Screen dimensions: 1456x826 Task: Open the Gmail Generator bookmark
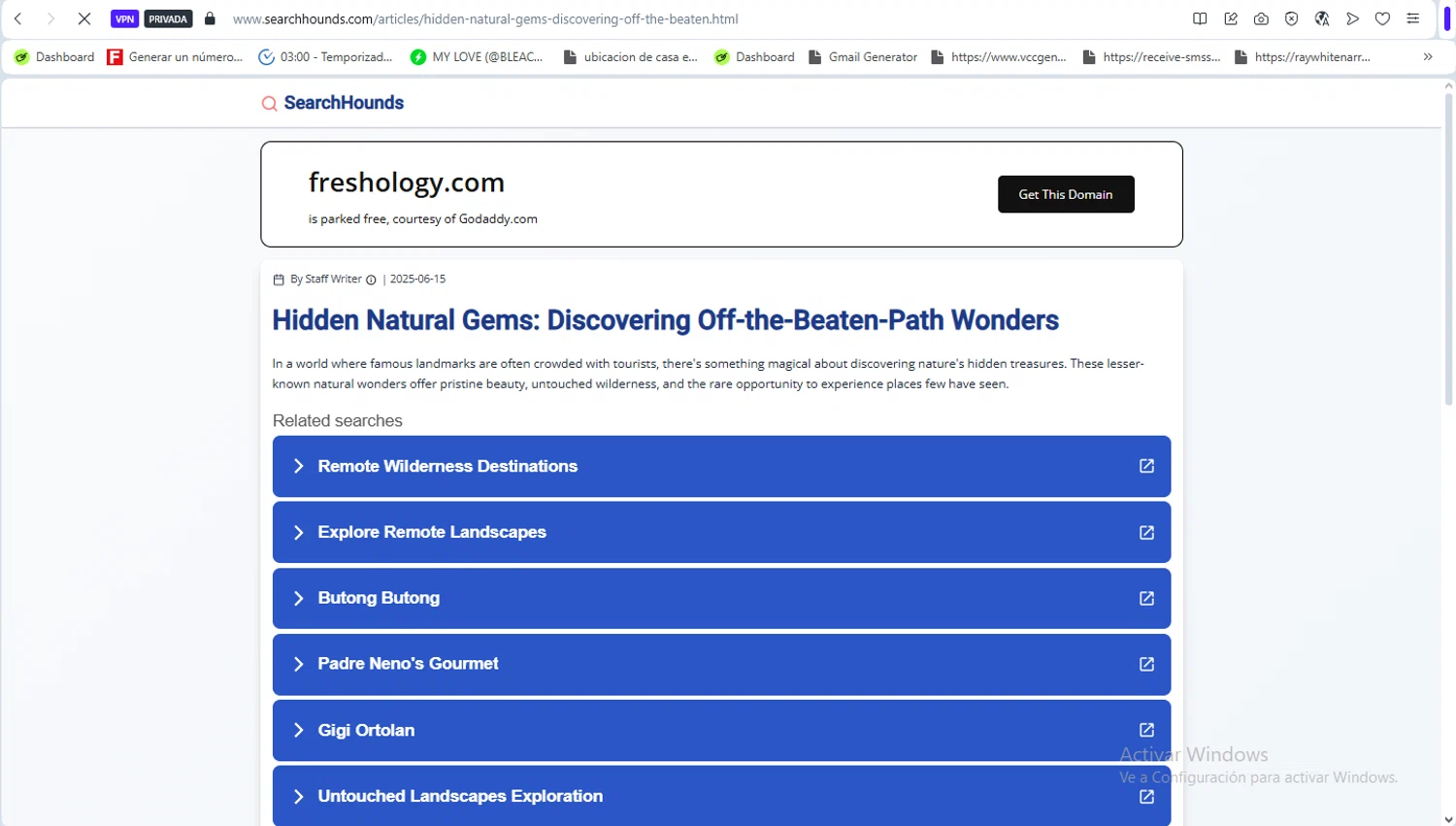(862, 57)
